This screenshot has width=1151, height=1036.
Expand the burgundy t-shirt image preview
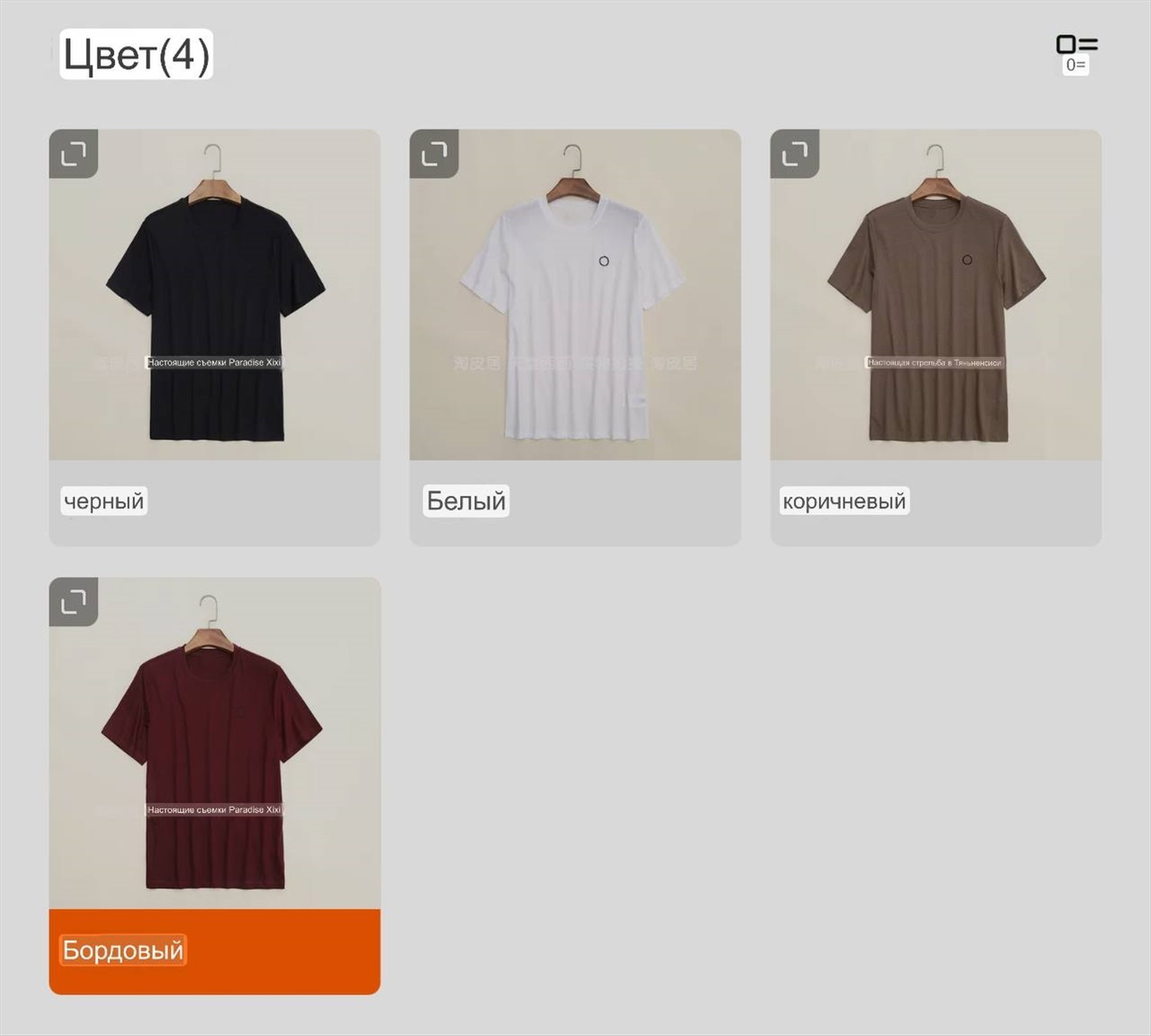pos(74,602)
